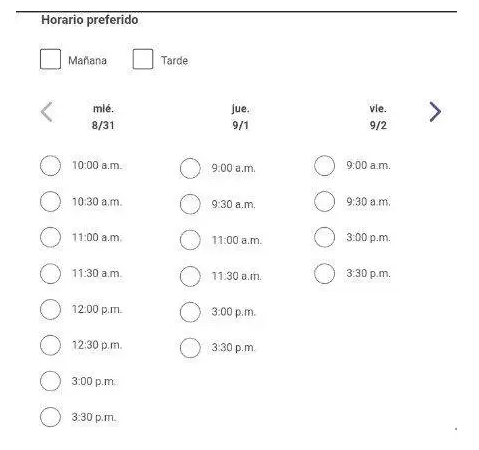Select 10:00 a.m. on mié. 8/31
479x450 pixels.
[x=50, y=165]
